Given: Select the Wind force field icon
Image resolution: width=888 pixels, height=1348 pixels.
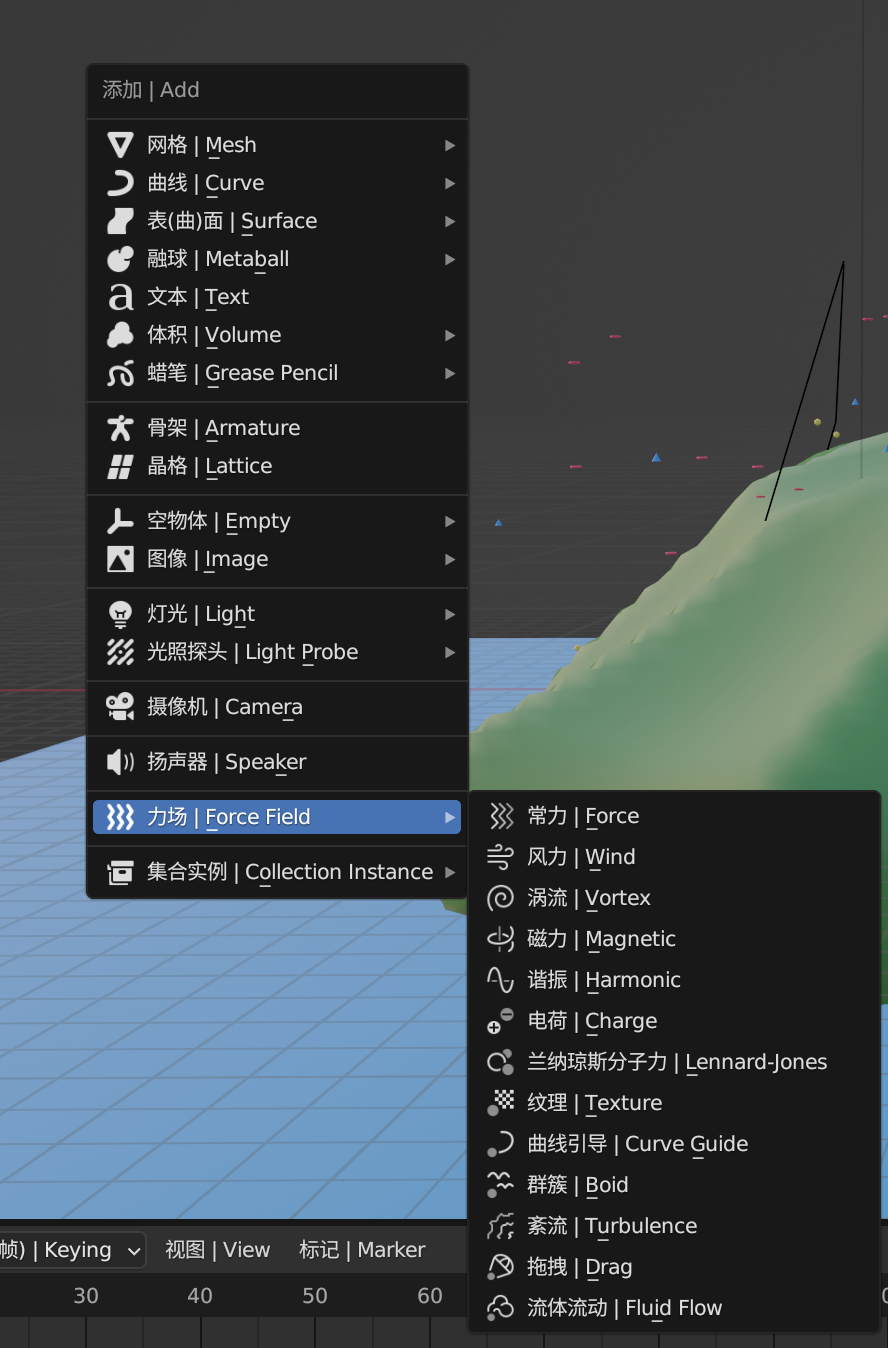Looking at the screenshot, I should [499, 857].
